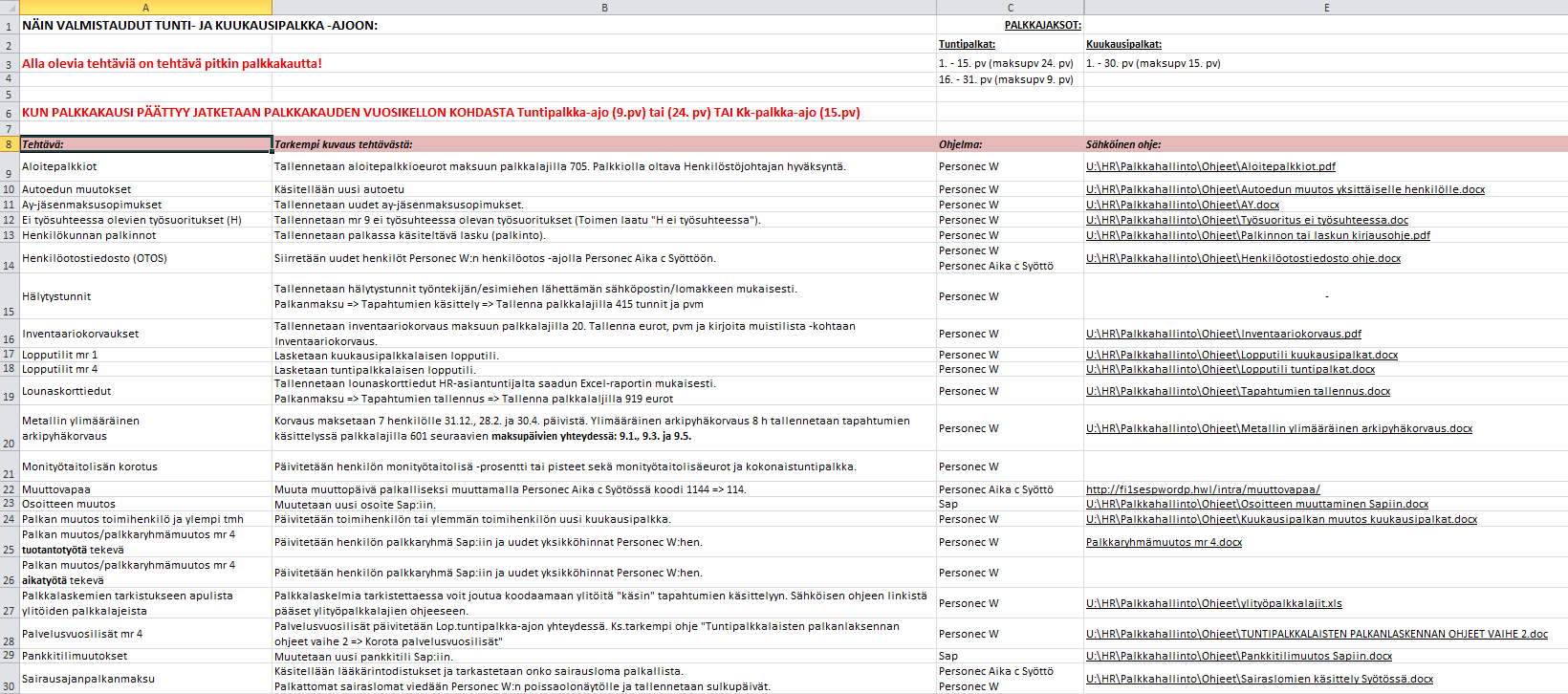Screen dimensions: 1568x694
Task: Select the 'Osoitteen muutos' cell
Action: tap(145, 504)
